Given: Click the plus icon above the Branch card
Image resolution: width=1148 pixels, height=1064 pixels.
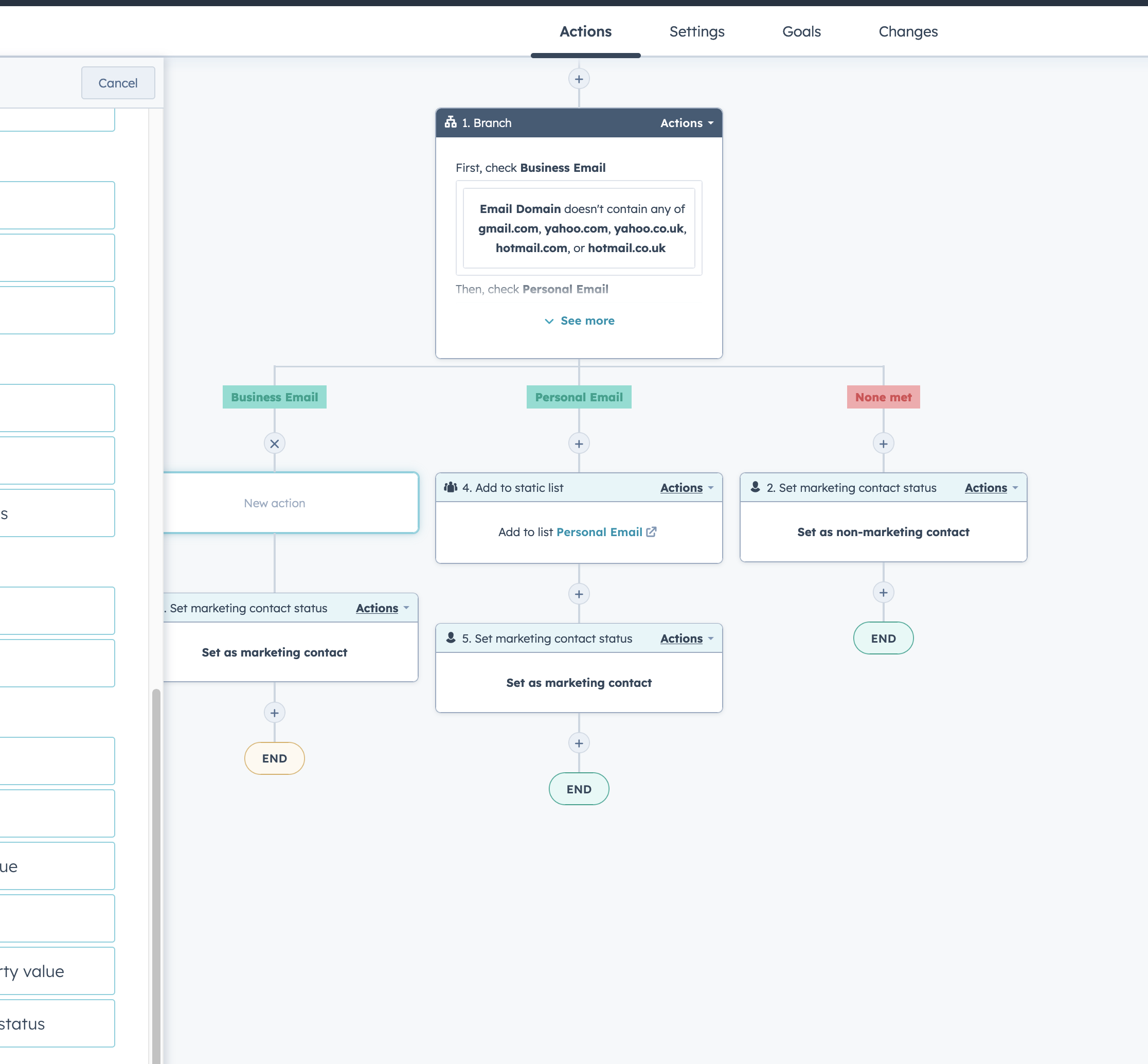Looking at the screenshot, I should coord(579,79).
